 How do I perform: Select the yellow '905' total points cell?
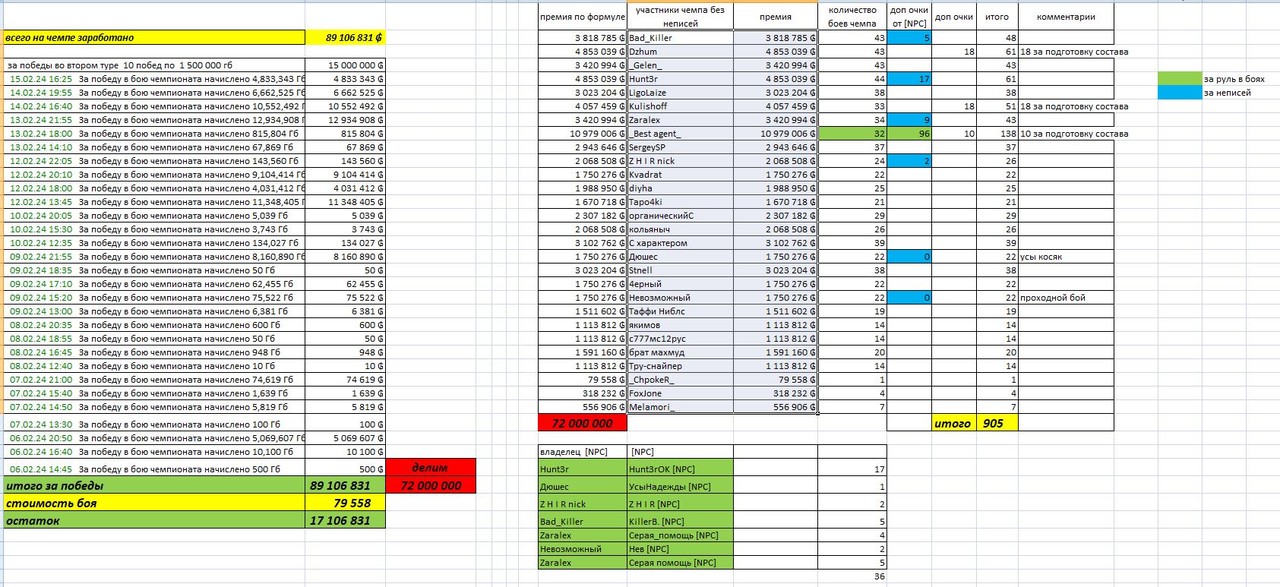tap(998, 423)
